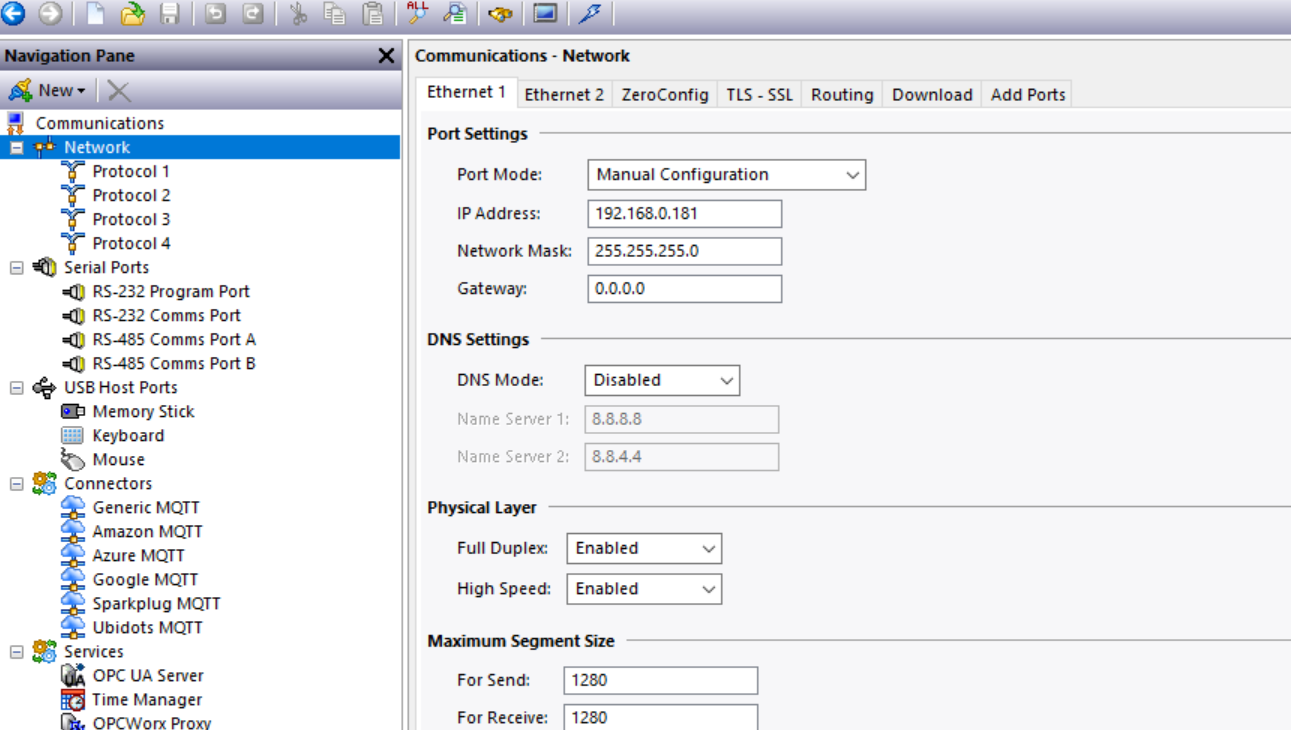Open the TLS - SSL tab
Screen dimensions: 1291x730
tap(759, 94)
